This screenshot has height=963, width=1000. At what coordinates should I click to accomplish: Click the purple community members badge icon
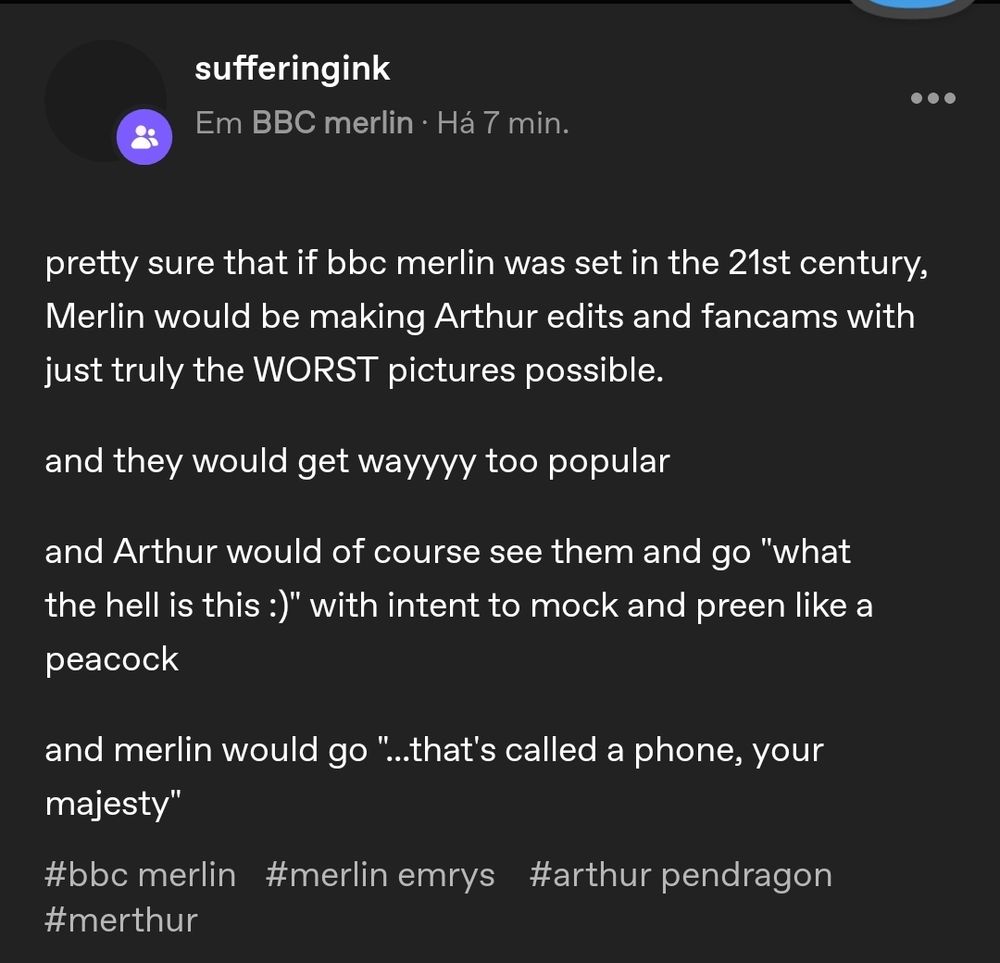[144, 135]
